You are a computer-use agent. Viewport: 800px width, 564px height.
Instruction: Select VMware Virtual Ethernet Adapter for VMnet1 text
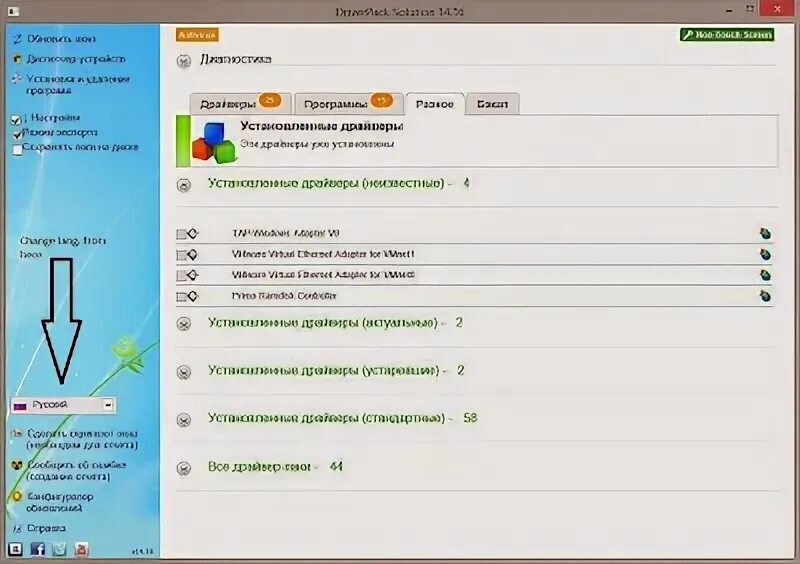click(x=323, y=254)
